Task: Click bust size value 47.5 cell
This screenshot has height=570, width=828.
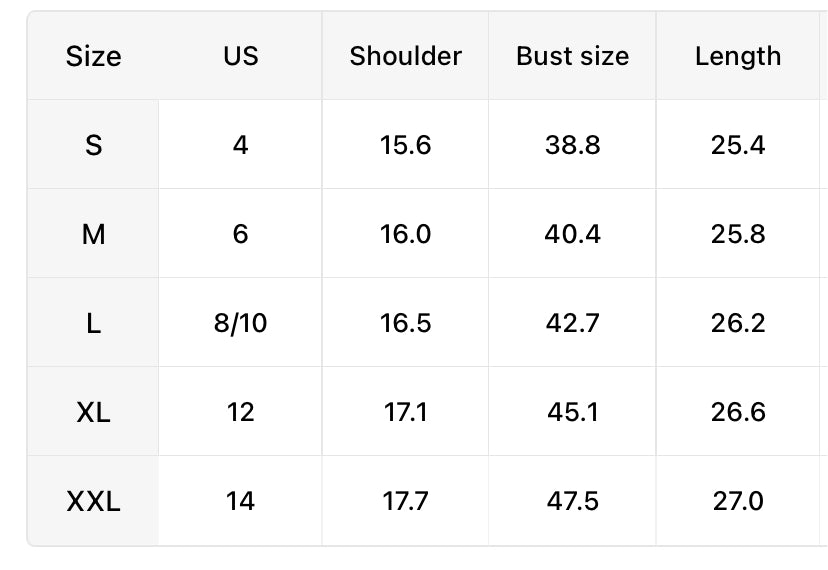Action: pos(572,501)
